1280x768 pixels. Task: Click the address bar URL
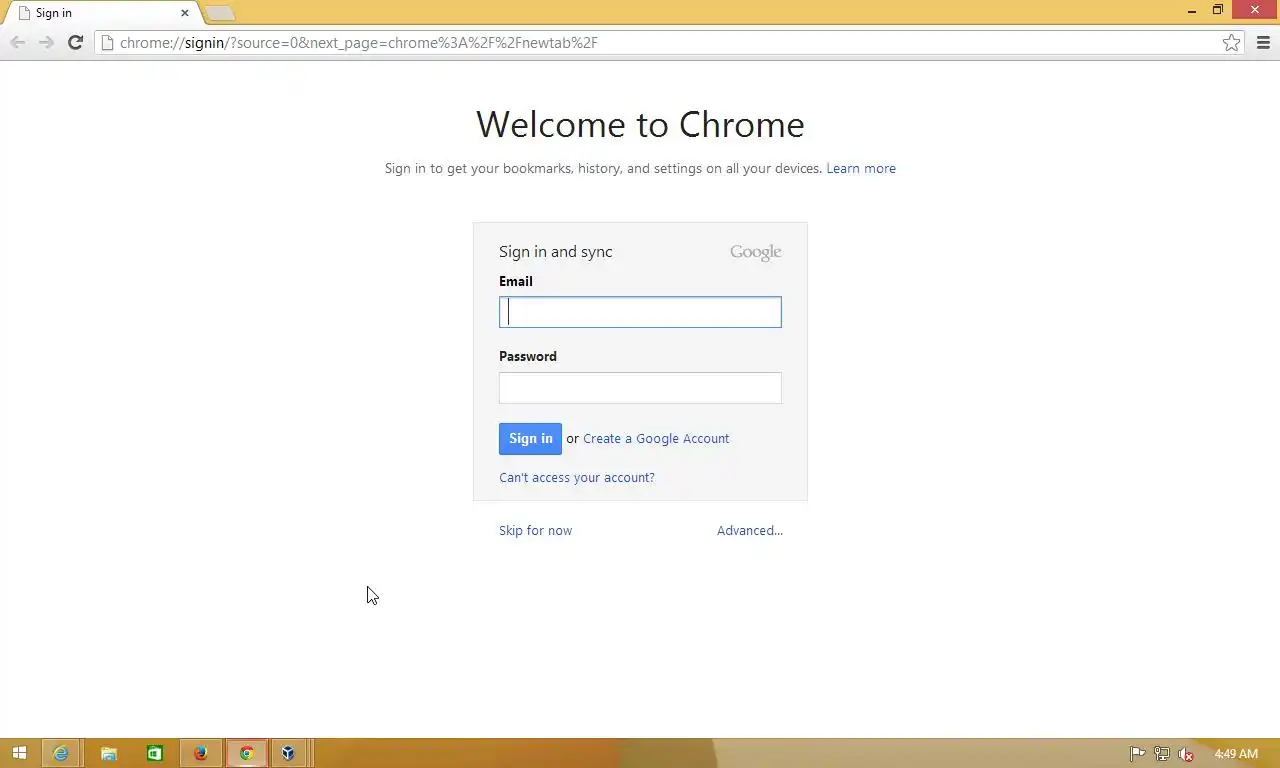[358, 42]
